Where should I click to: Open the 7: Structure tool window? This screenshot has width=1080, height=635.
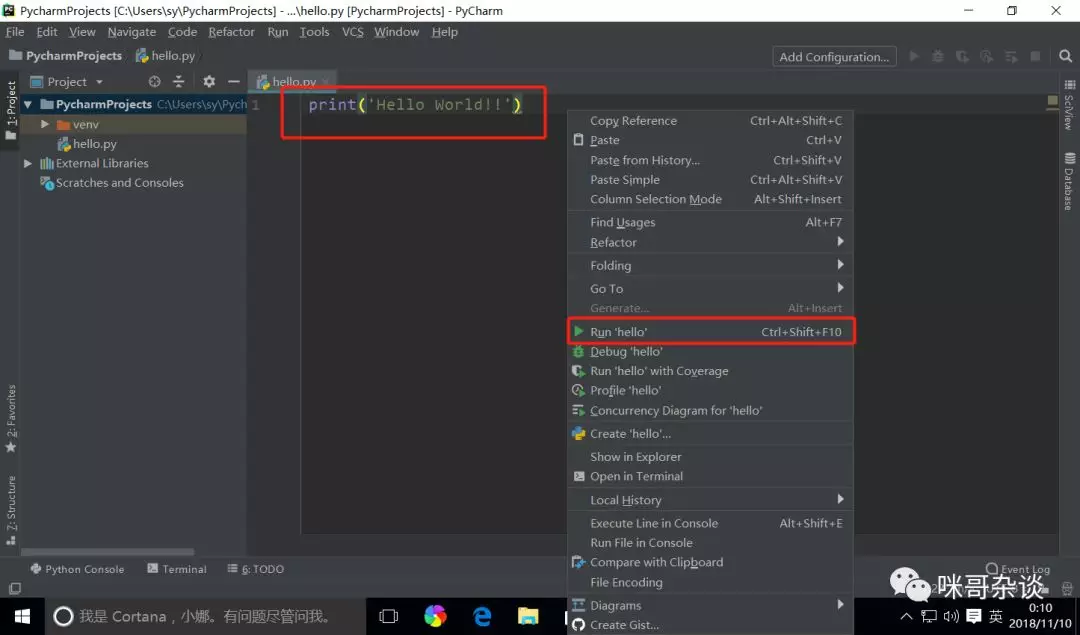(11, 510)
